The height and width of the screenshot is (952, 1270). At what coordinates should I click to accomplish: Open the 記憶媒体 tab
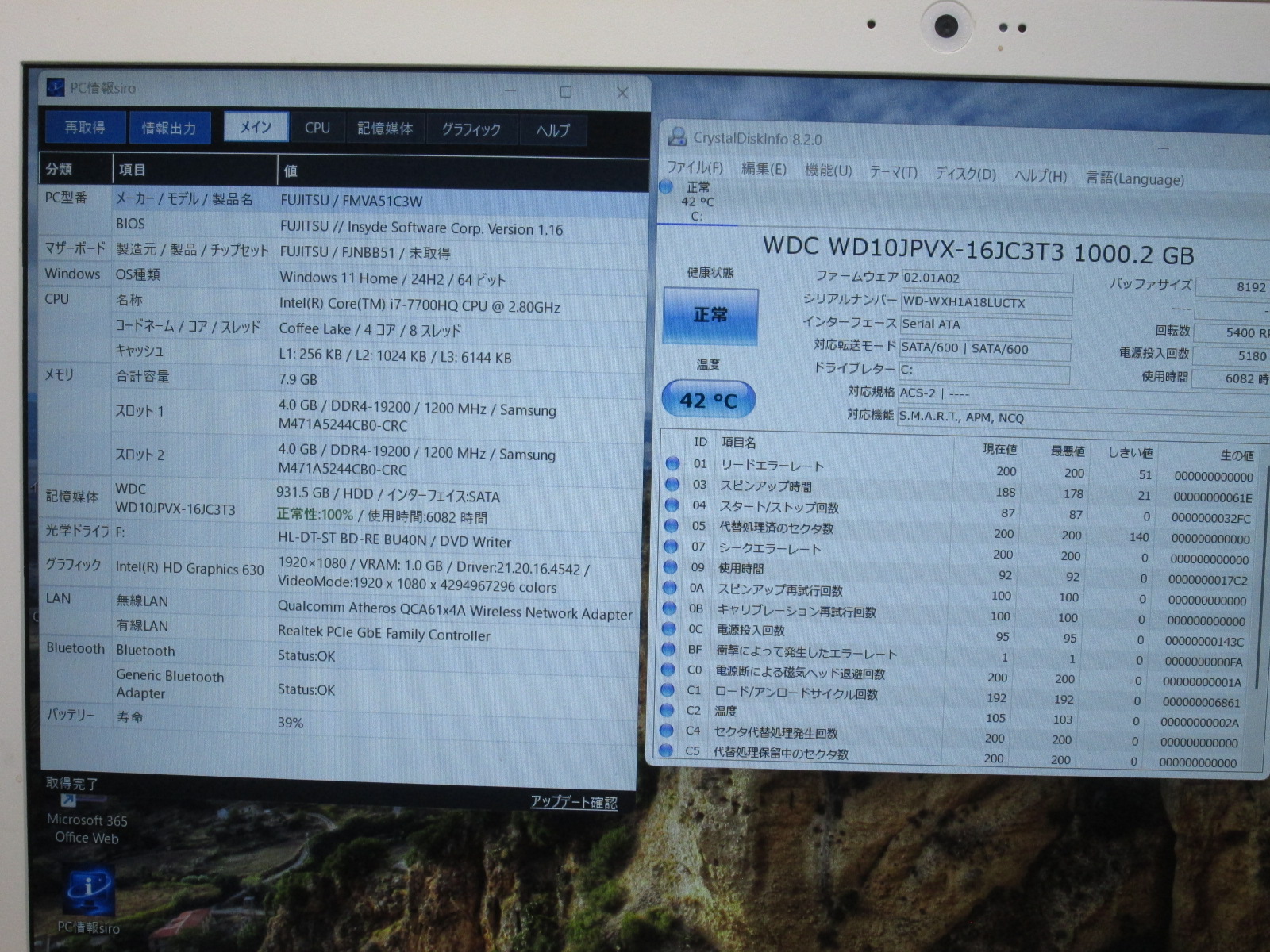pyautogui.click(x=385, y=129)
